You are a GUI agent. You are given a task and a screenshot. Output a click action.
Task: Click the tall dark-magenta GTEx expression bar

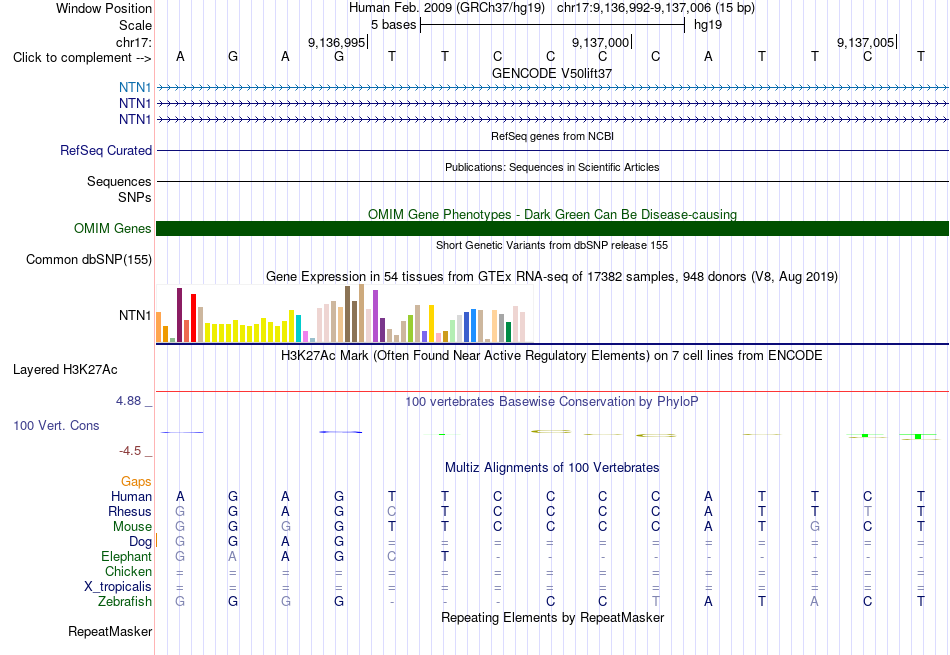click(179, 315)
